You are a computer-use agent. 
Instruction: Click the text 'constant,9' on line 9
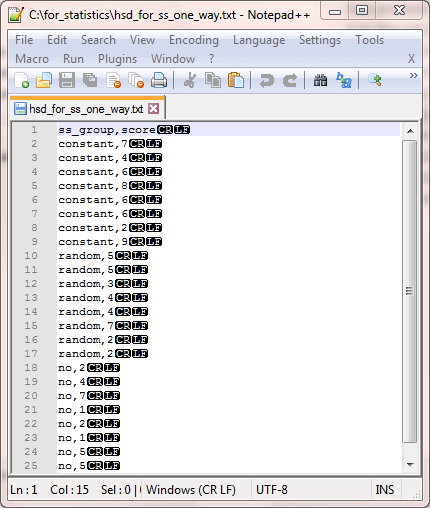(93, 242)
